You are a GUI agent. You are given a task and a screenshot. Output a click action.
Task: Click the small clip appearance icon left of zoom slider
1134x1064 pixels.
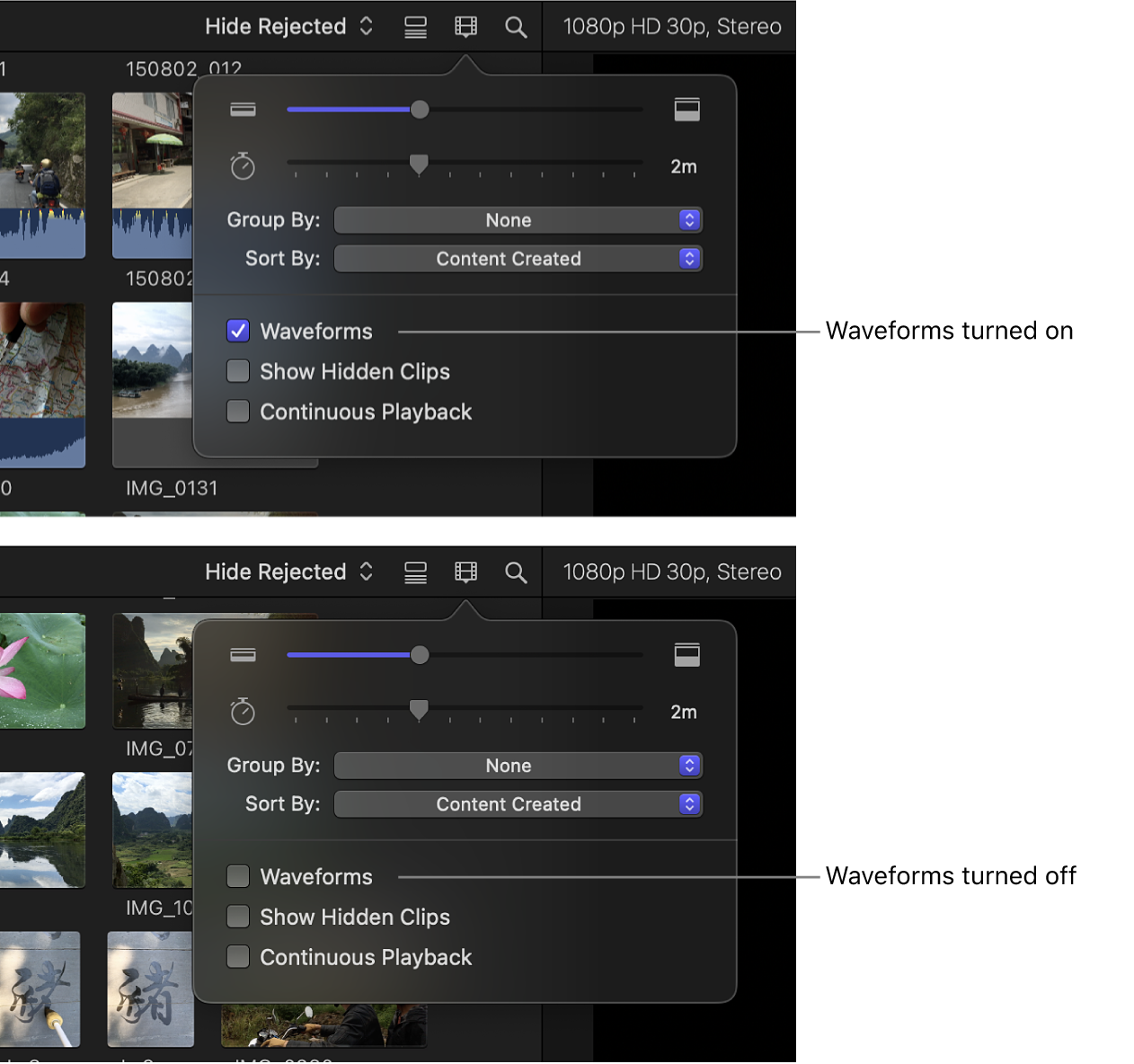coord(243,109)
